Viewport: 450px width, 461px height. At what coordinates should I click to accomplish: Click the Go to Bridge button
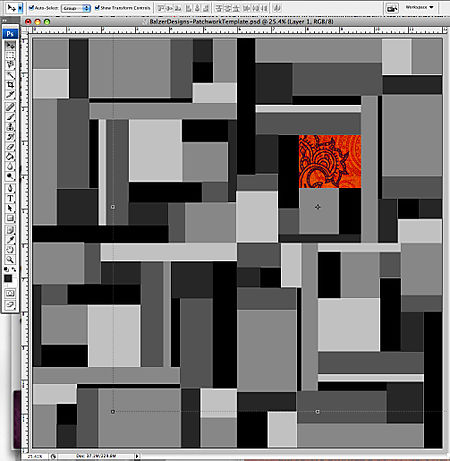pos(392,8)
